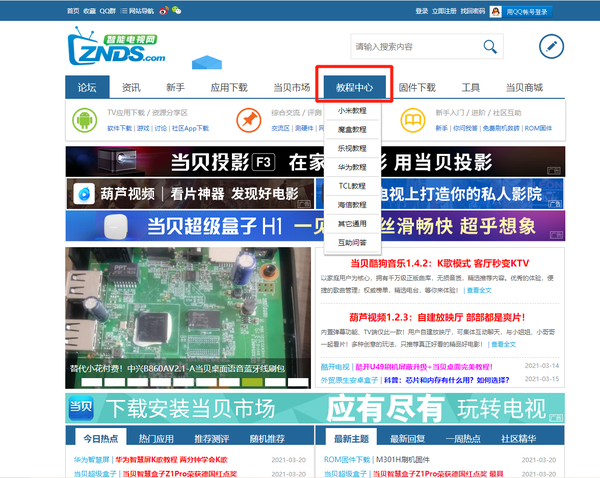Image resolution: width=600 pixels, height=478 pixels.
Task: Select 乐视教程 from the dropdown
Action: (x=352, y=148)
